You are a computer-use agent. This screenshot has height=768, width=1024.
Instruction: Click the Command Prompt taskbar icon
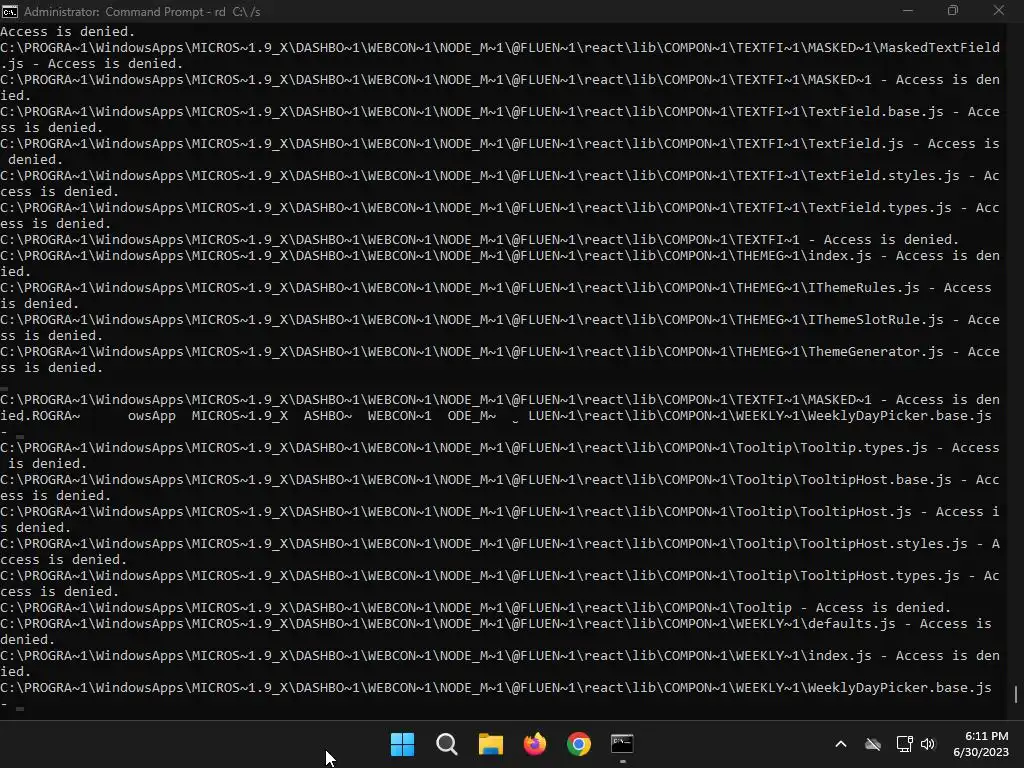[622, 744]
